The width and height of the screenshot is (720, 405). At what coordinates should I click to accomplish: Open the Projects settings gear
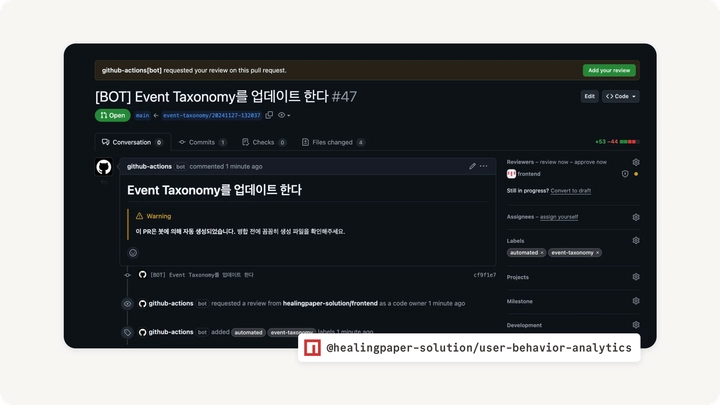click(x=636, y=277)
